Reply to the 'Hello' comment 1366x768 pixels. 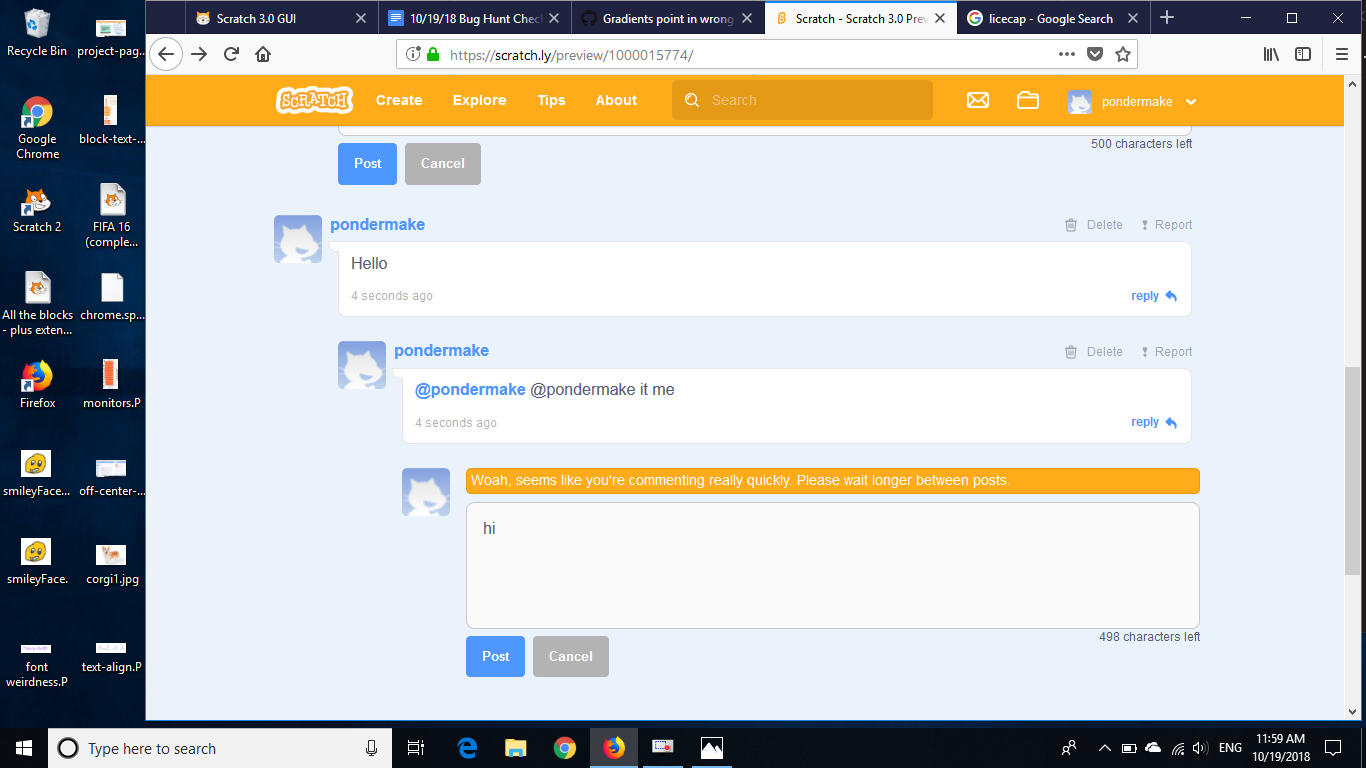(1154, 296)
